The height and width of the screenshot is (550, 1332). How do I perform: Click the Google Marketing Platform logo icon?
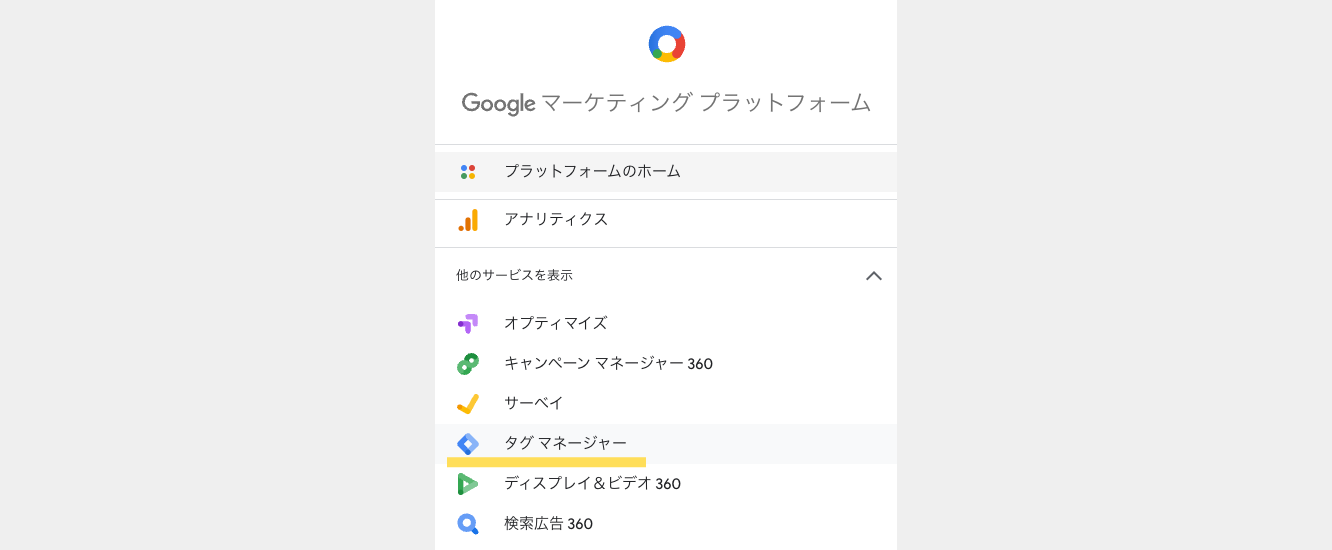coord(667,44)
